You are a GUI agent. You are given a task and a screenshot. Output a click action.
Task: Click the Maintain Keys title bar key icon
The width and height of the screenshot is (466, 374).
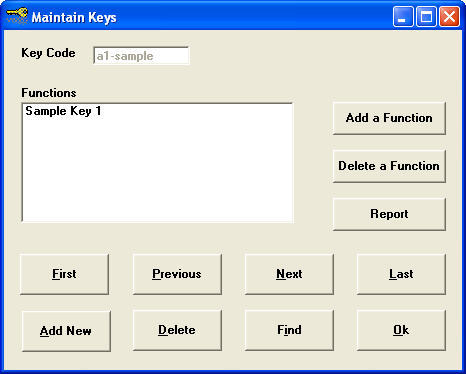(x=17, y=16)
